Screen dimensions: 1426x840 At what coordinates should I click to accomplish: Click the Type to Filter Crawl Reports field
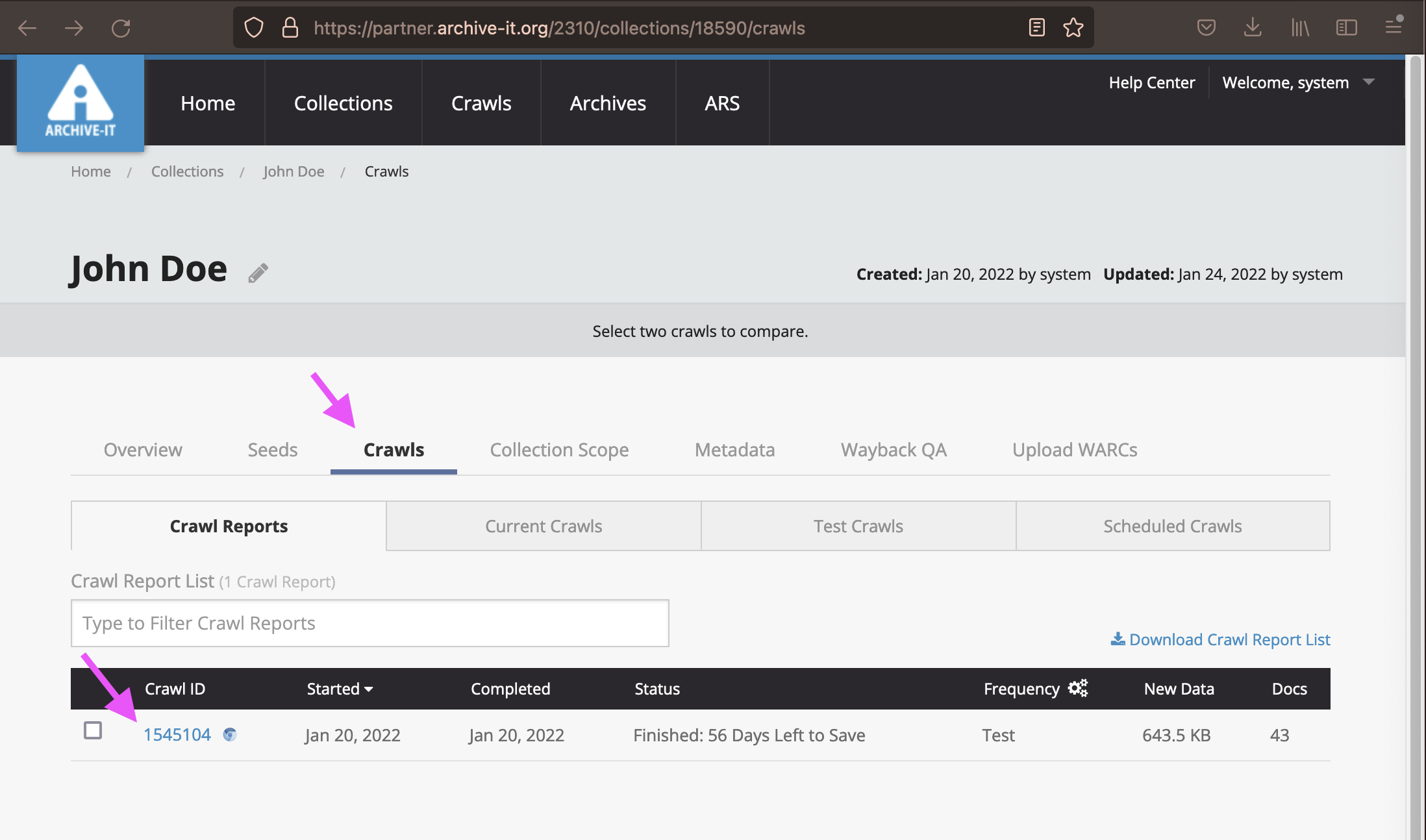(x=369, y=623)
